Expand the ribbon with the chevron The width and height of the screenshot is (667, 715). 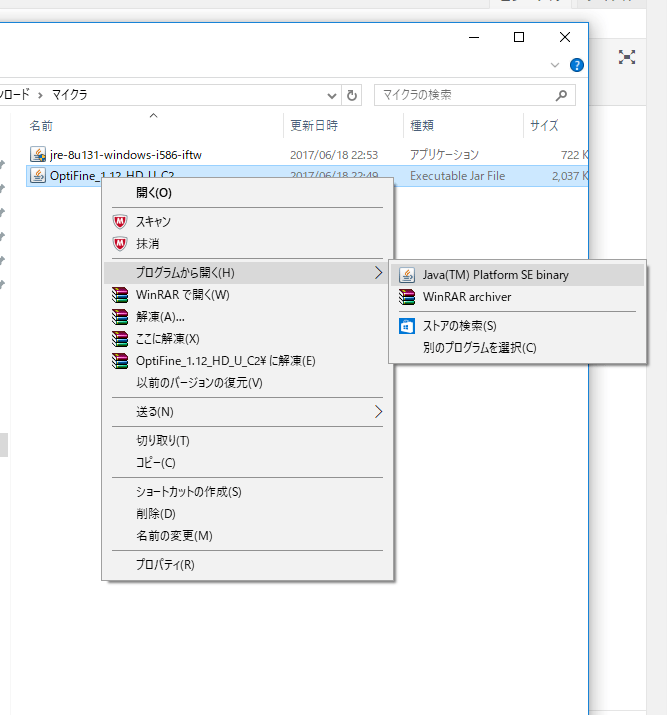(x=555, y=65)
